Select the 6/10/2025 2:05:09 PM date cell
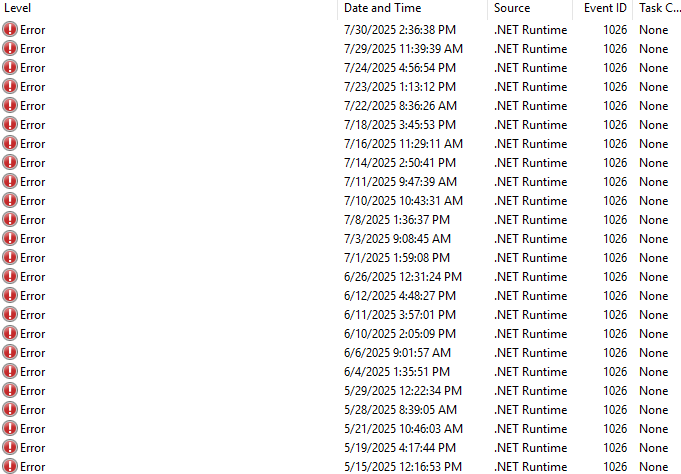Viewport: 681px width, 474px height. pos(400,334)
